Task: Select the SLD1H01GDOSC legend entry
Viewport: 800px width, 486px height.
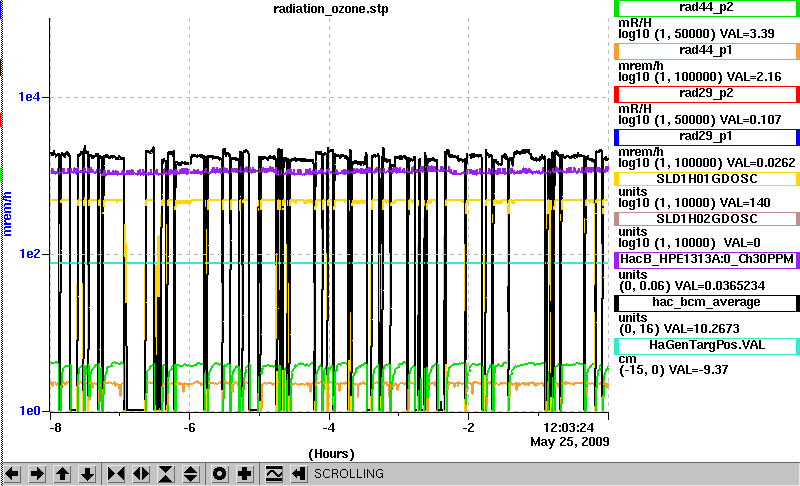Action: click(x=707, y=179)
